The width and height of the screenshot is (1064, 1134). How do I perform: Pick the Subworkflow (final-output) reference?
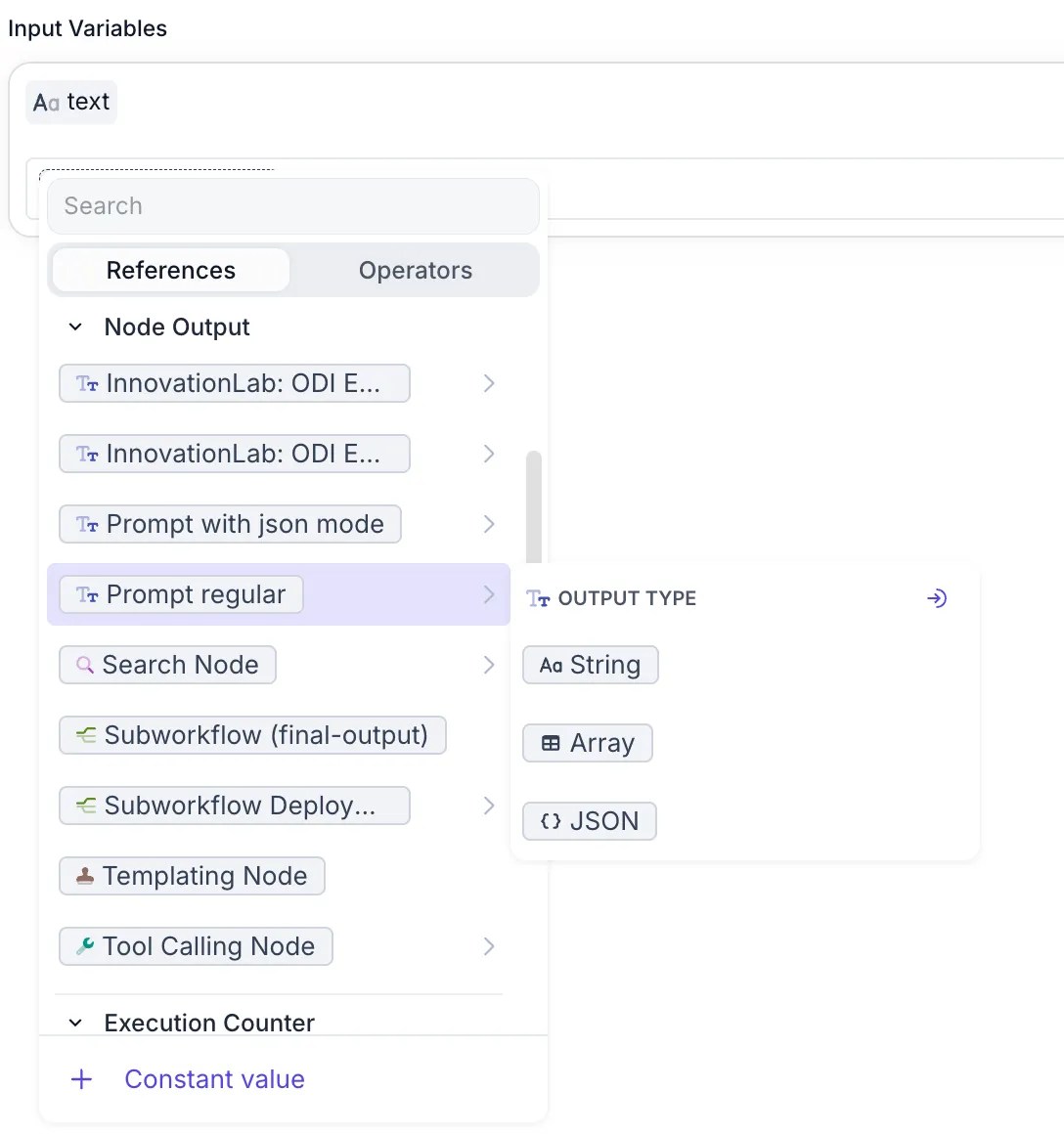point(252,735)
